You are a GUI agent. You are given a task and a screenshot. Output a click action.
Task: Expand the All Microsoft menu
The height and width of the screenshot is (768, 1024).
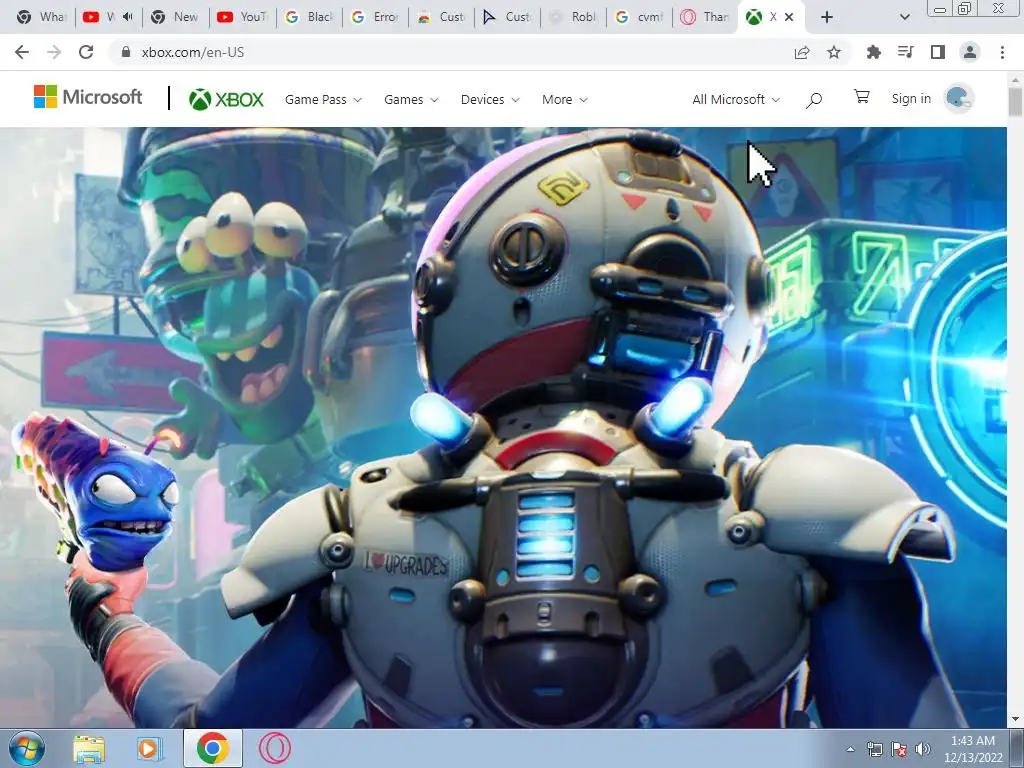735,99
